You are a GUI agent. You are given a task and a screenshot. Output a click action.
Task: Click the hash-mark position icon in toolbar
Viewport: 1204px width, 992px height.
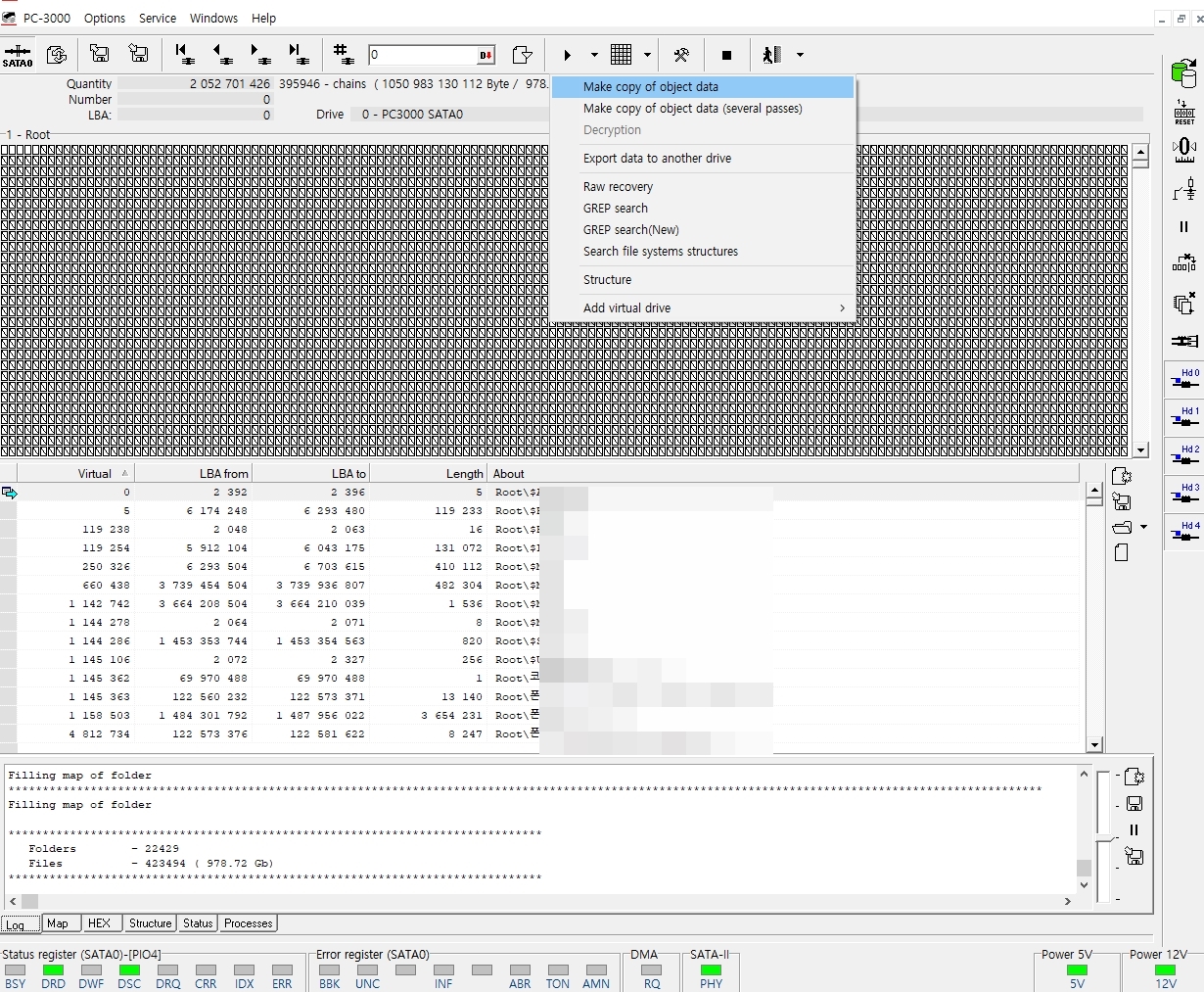click(343, 54)
